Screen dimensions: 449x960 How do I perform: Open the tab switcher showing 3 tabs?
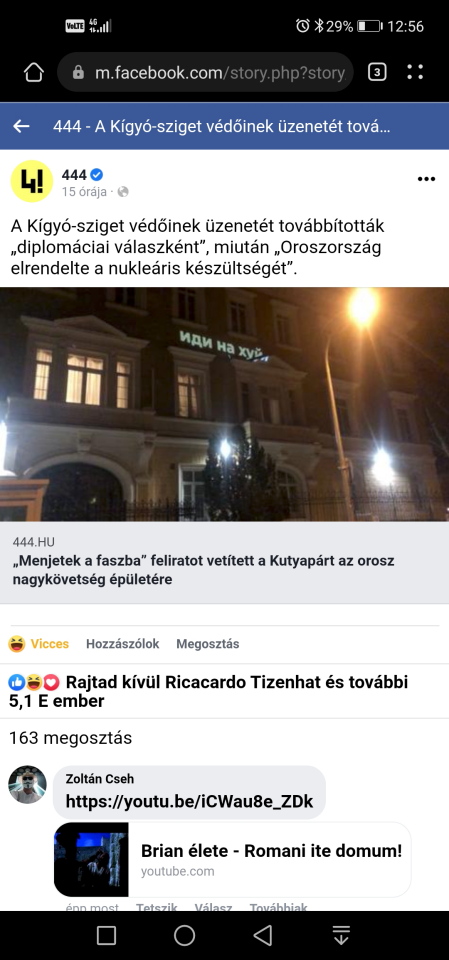(377, 73)
